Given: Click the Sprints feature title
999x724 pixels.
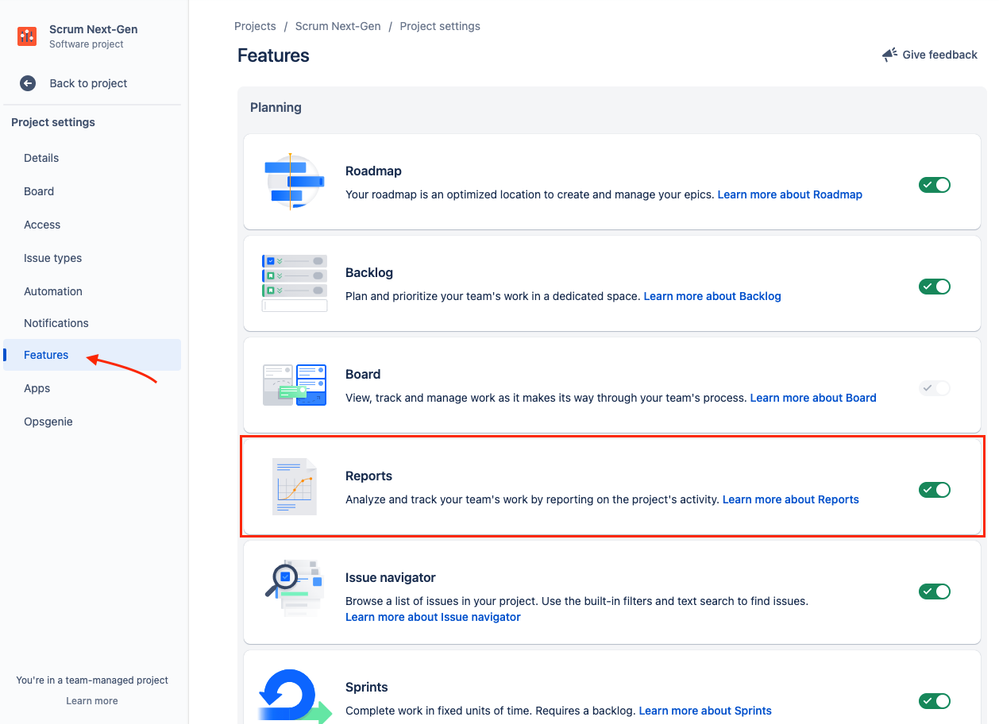Looking at the screenshot, I should [366, 687].
